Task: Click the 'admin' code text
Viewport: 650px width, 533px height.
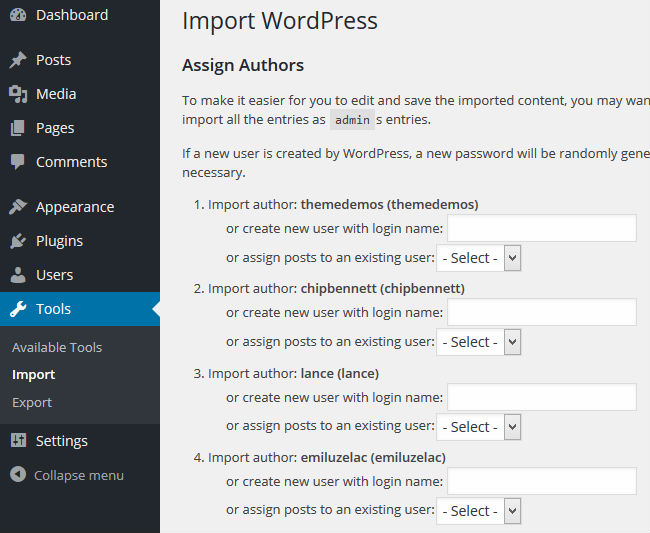Action: point(352,120)
